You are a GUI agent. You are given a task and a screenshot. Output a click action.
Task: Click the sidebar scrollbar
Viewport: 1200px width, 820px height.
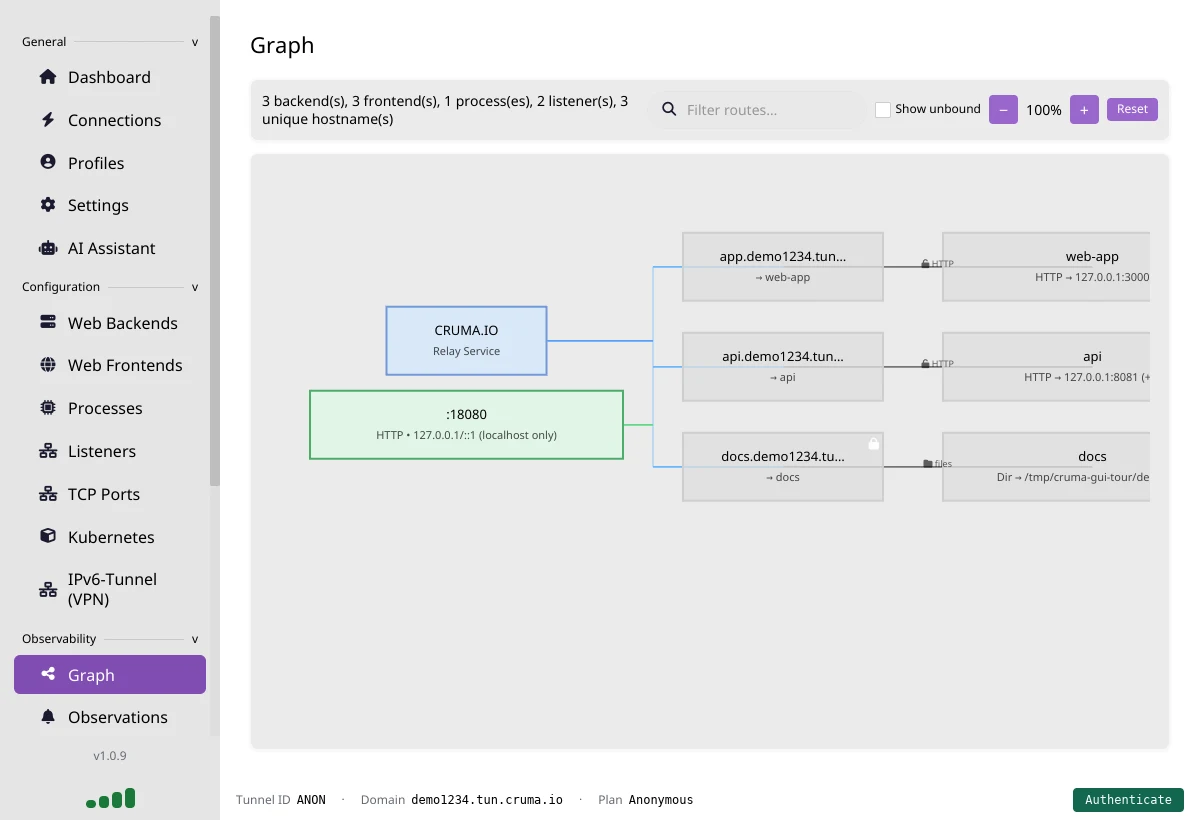pyautogui.click(x=215, y=250)
